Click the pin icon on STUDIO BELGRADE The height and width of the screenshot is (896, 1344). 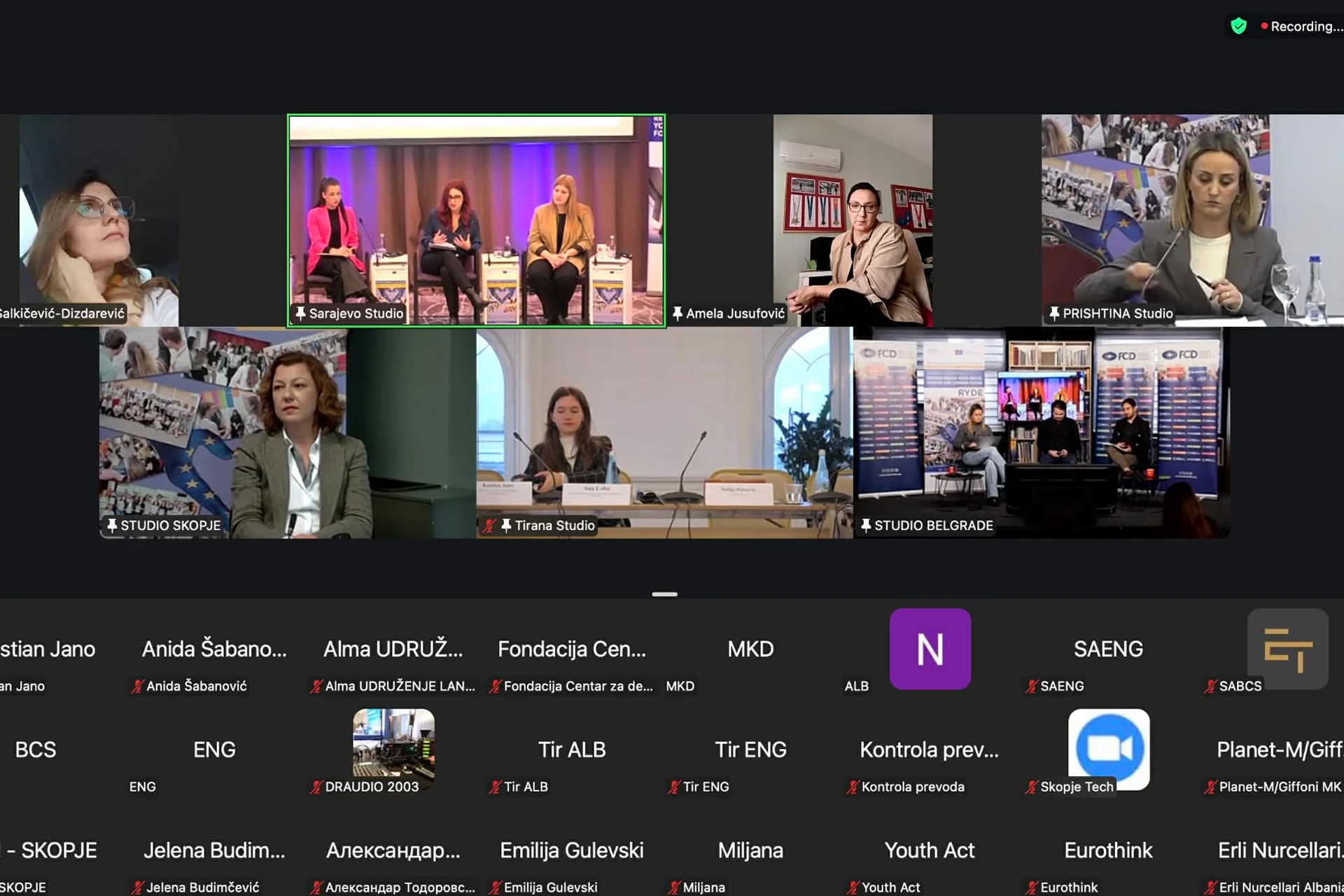tap(866, 525)
